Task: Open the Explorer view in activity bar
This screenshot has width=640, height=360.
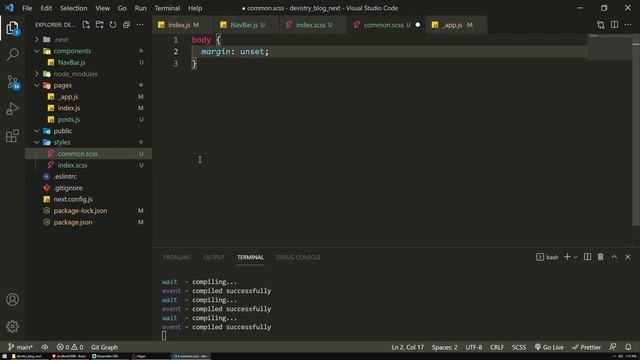Action: 12,28
